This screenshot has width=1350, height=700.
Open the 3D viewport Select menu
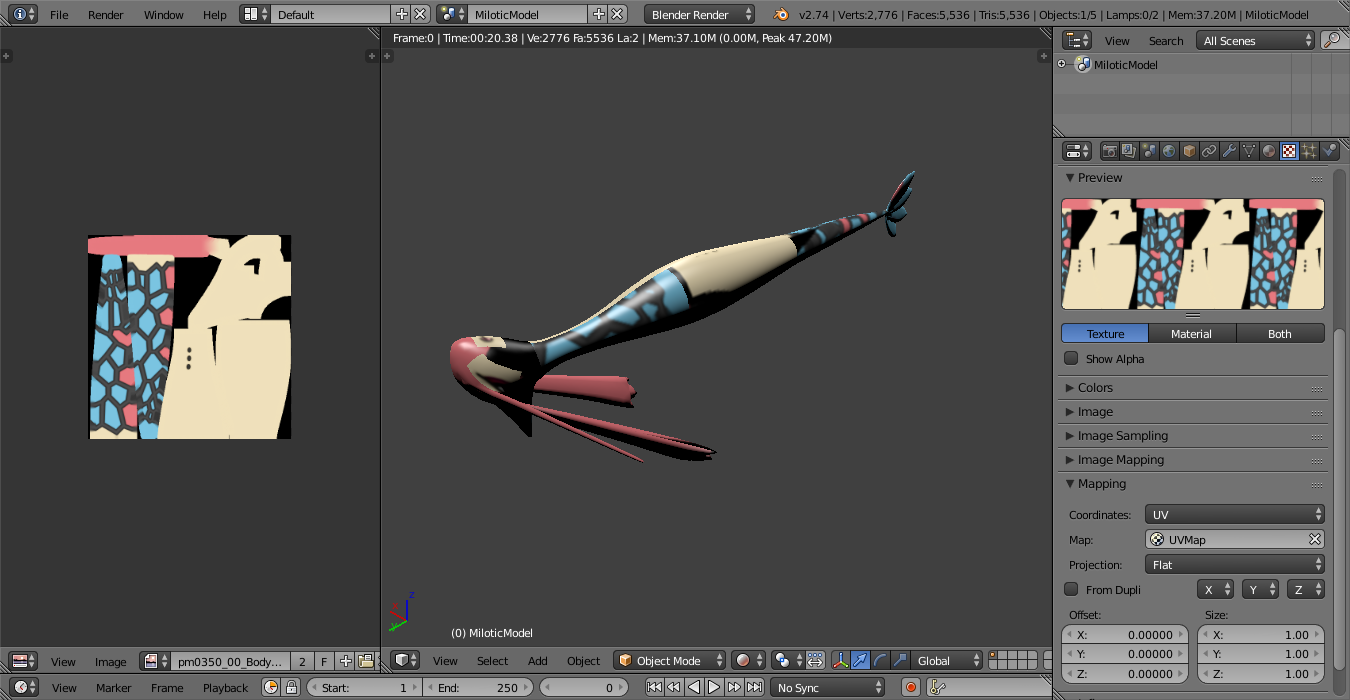(492, 660)
